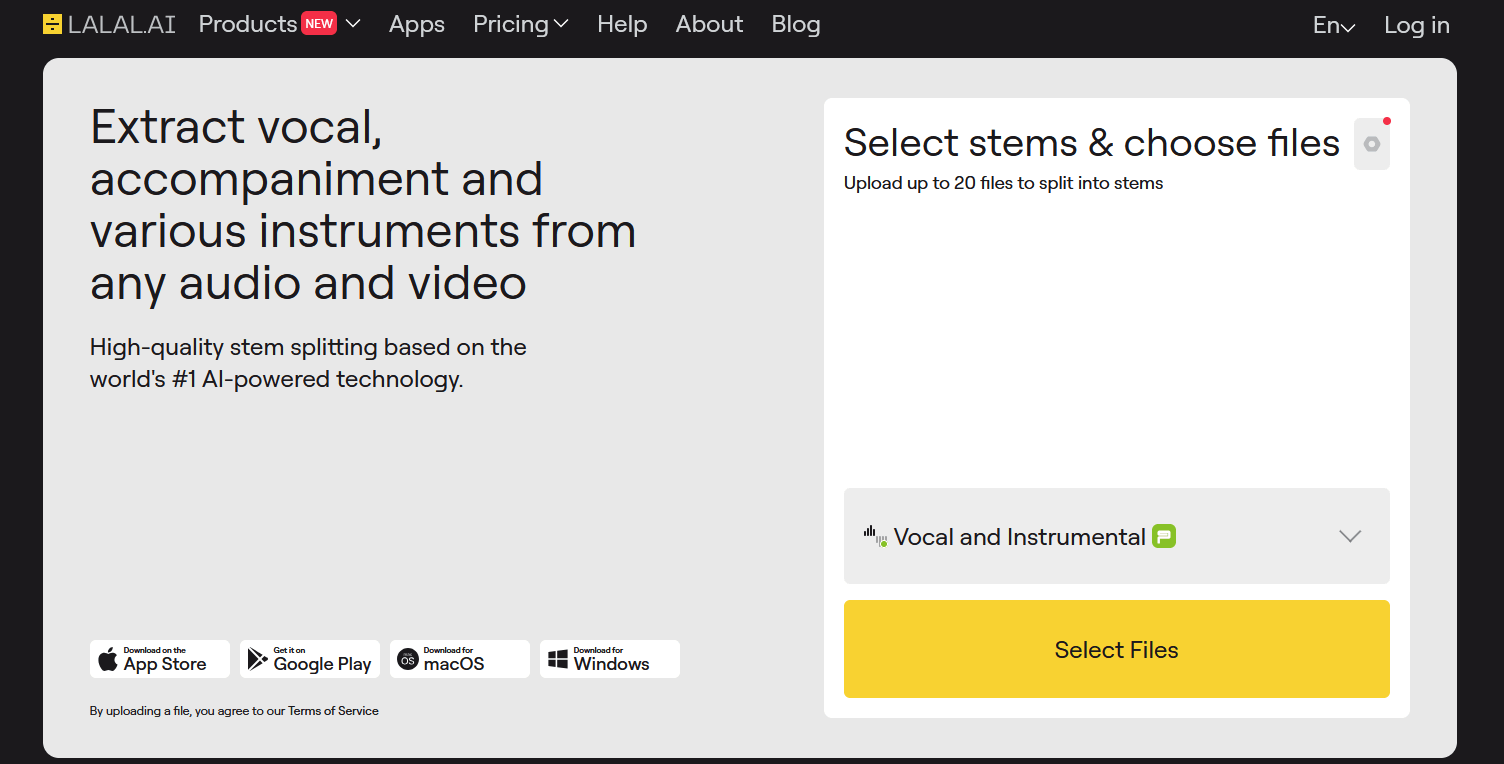This screenshot has height=764, width=1504.
Task: Click the Log in link
Action: click(1417, 25)
